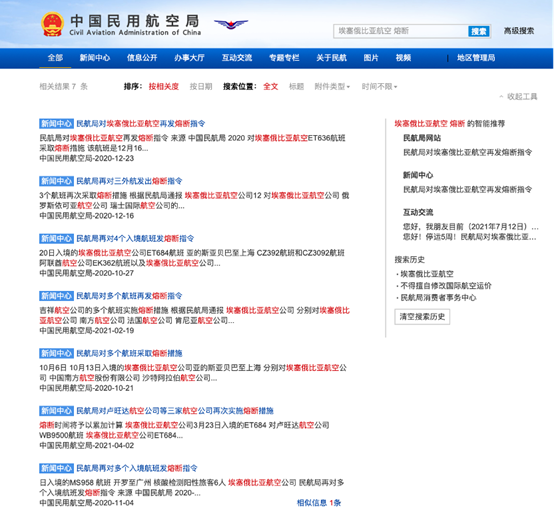
Task: Click date 中国民用航空局-2020-10-27
Action: pos(87,273)
